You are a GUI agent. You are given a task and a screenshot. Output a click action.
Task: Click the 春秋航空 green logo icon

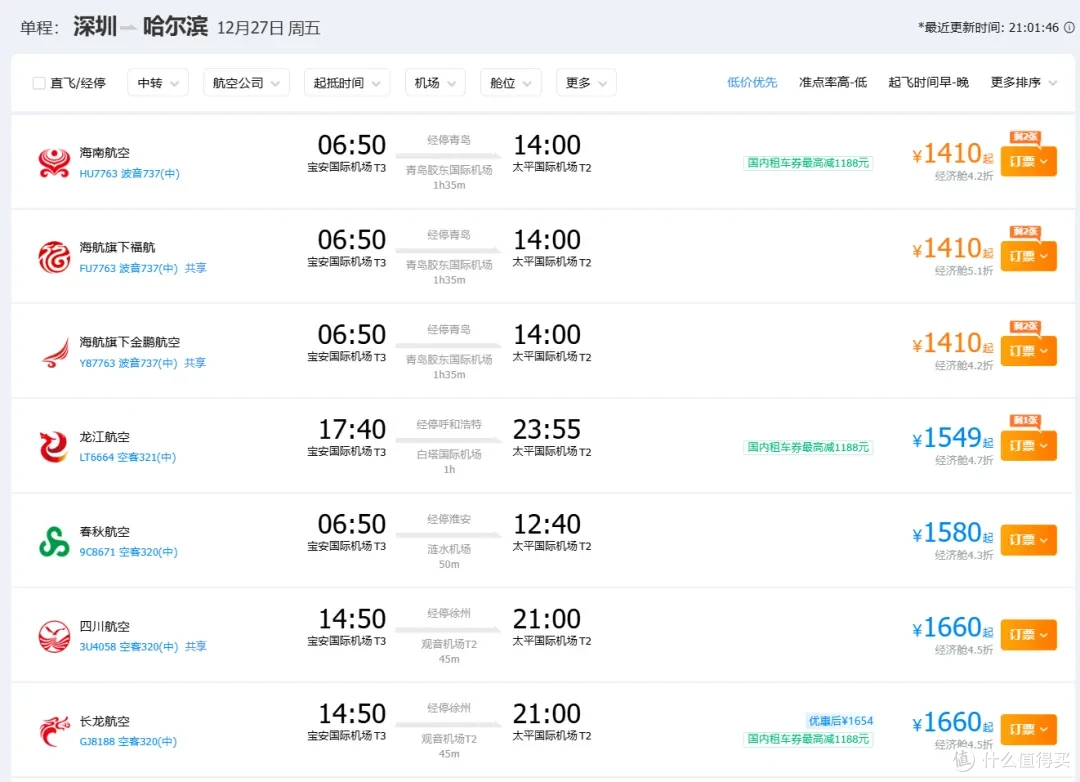click(x=54, y=542)
